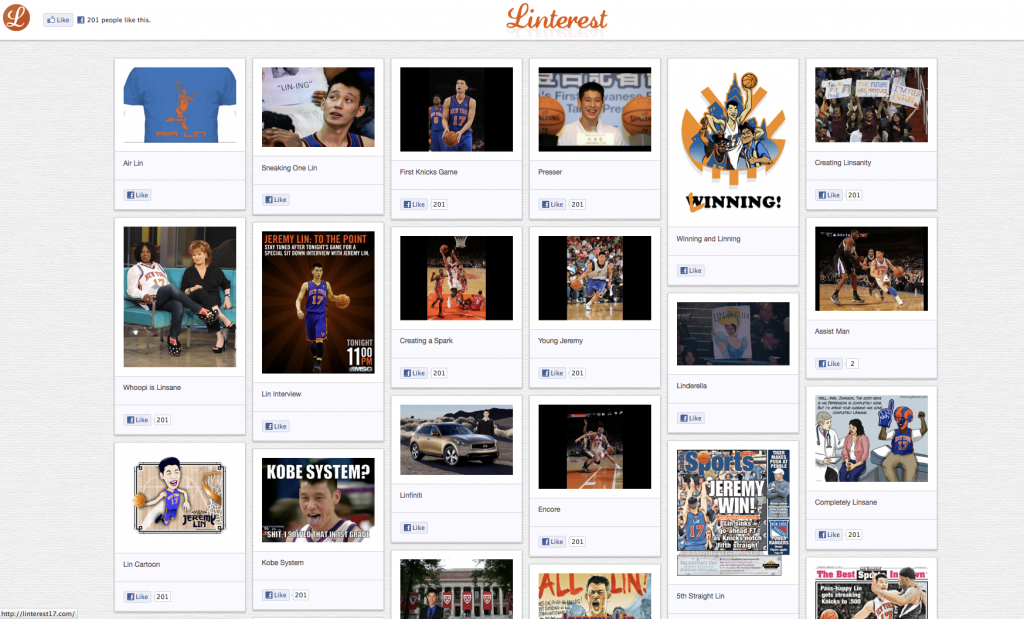The width and height of the screenshot is (1024, 619).
Task: Click the round Linterest L logo icon
Action: coord(16,17)
